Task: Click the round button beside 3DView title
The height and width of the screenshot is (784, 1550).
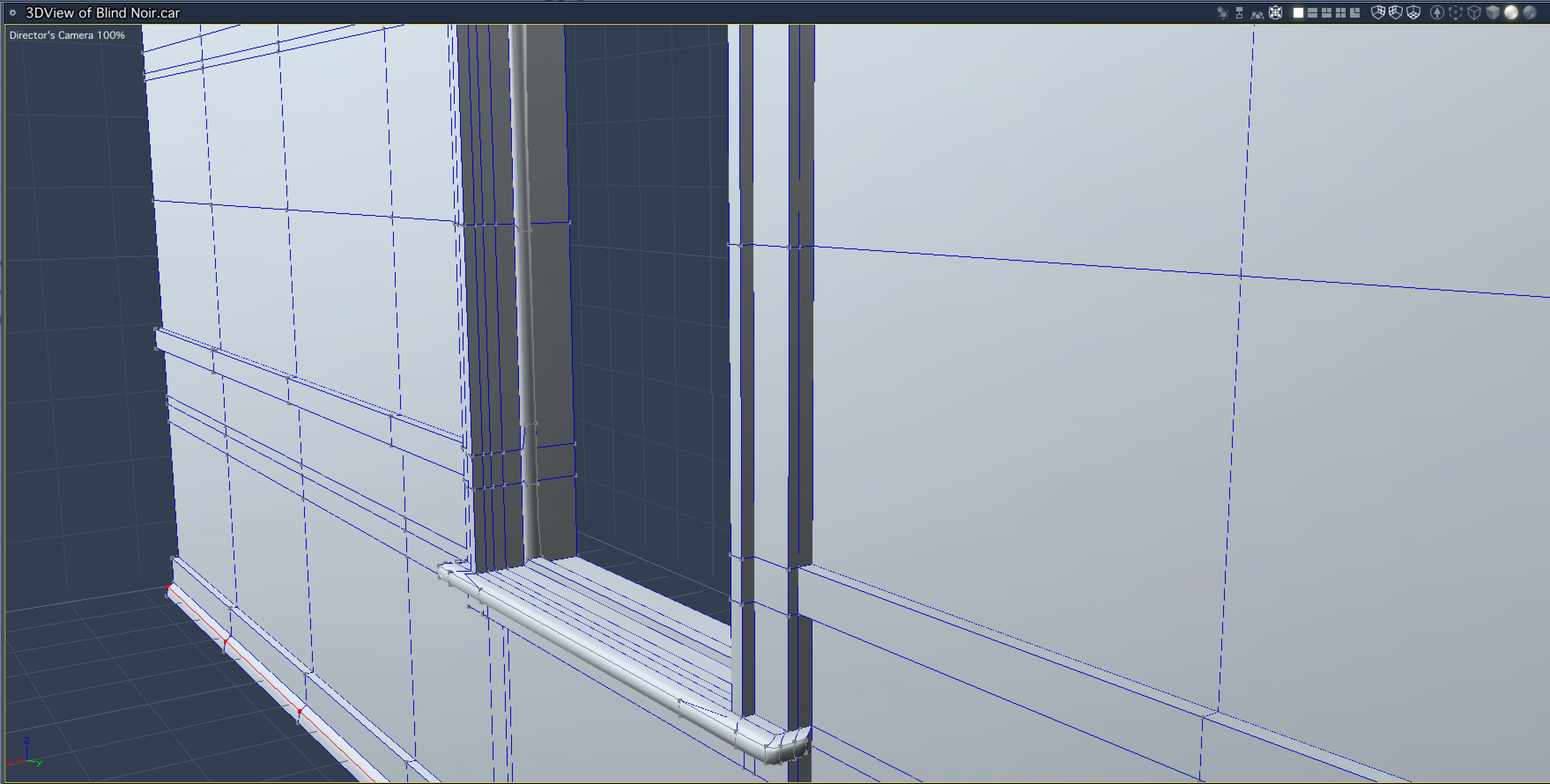Action: click(13, 13)
